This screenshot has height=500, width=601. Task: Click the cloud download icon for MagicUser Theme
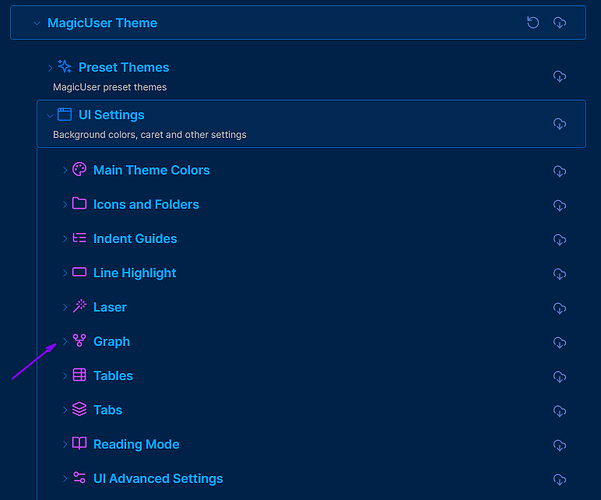(560, 23)
